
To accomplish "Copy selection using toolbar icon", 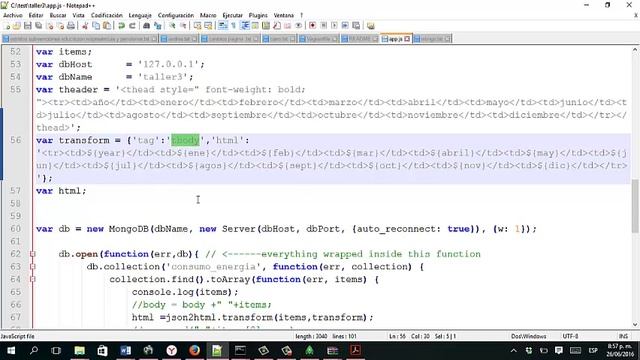I will 96,26.
